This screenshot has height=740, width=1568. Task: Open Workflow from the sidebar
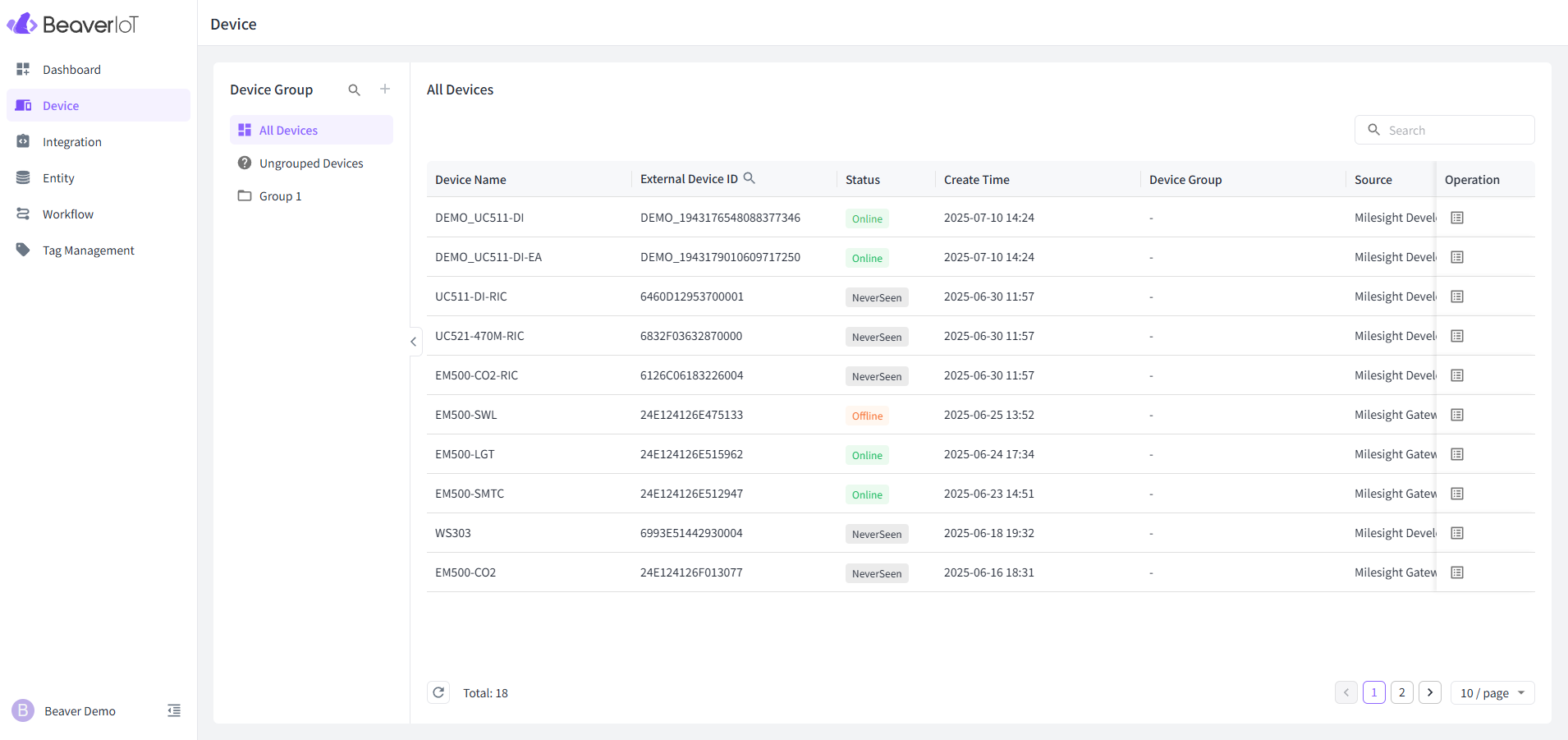68,214
